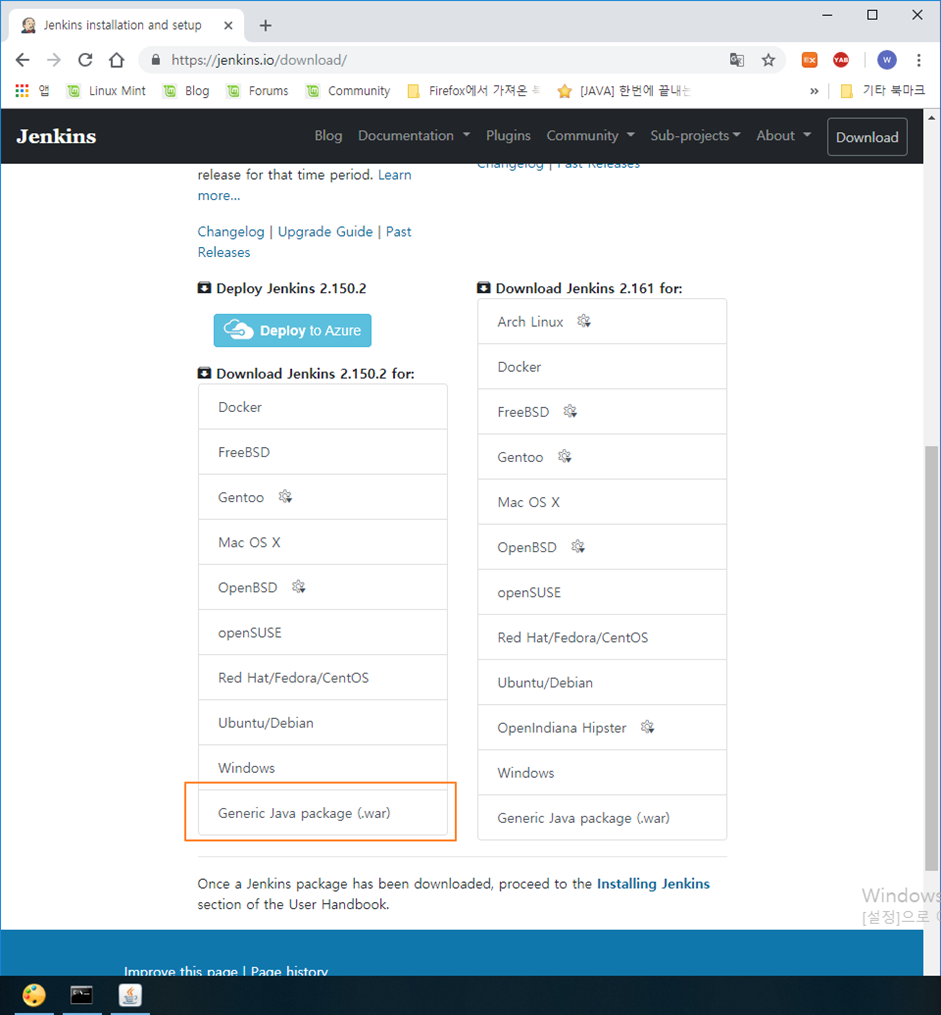Download Generic Java package (.war) for 2.161
This screenshot has height=1015, width=941.
[x=602, y=818]
